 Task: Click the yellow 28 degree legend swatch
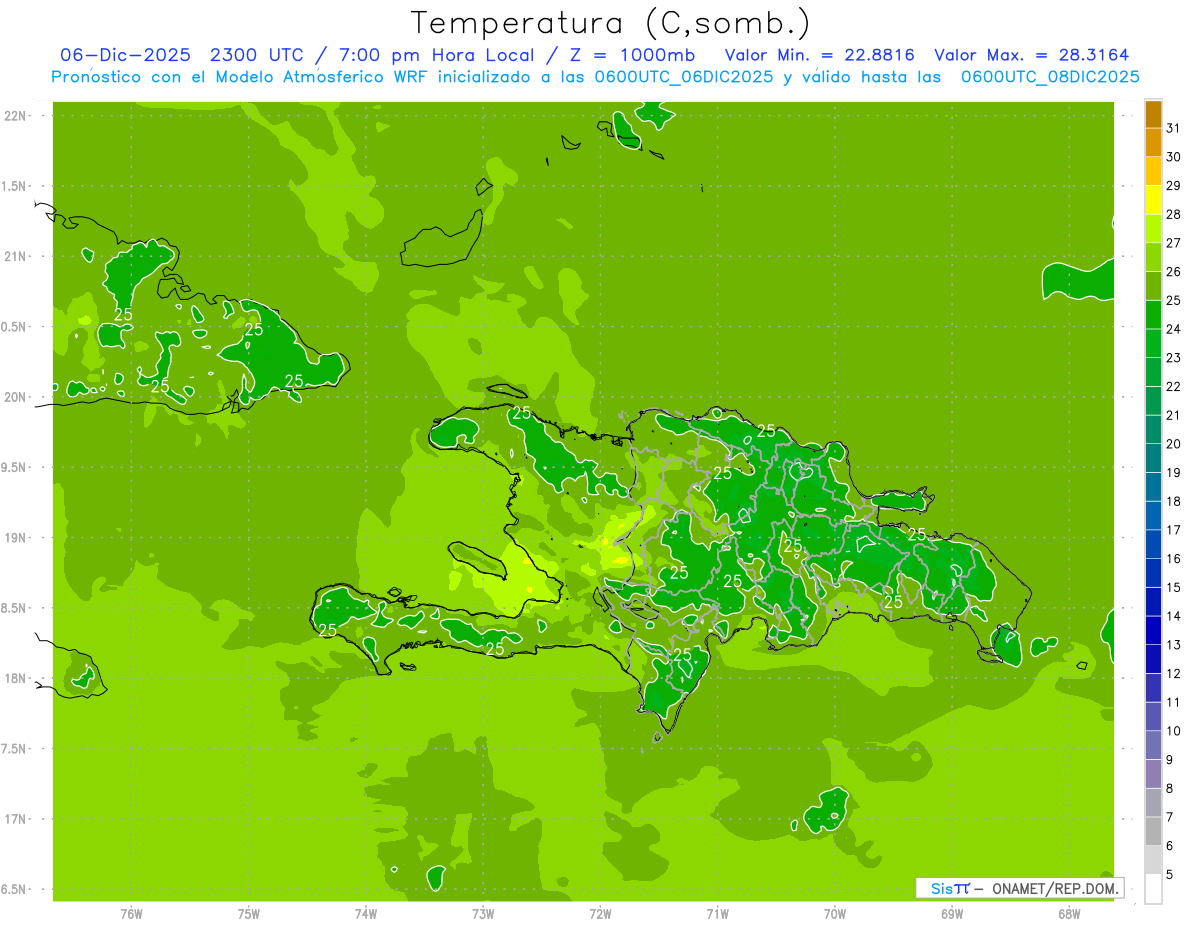tap(1153, 200)
